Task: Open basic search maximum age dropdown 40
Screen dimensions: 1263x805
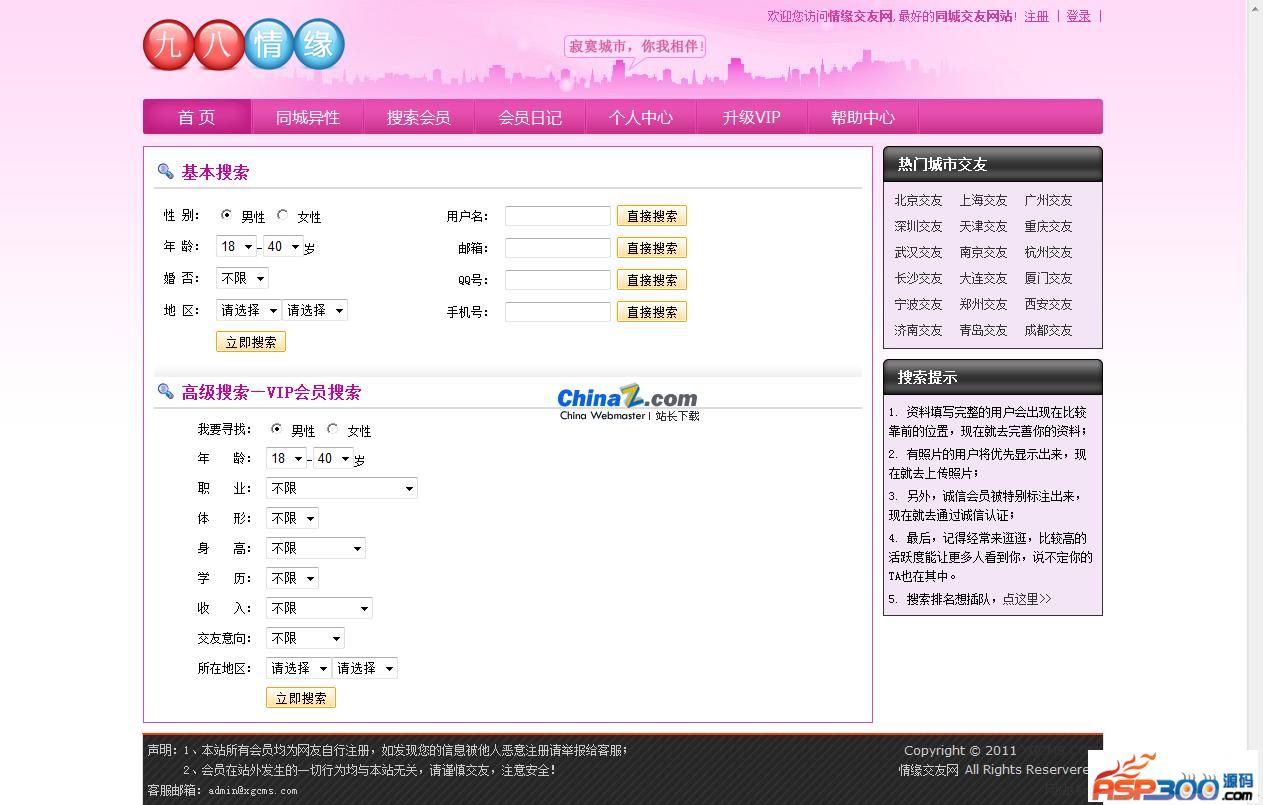Action: click(x=282, y=246)
